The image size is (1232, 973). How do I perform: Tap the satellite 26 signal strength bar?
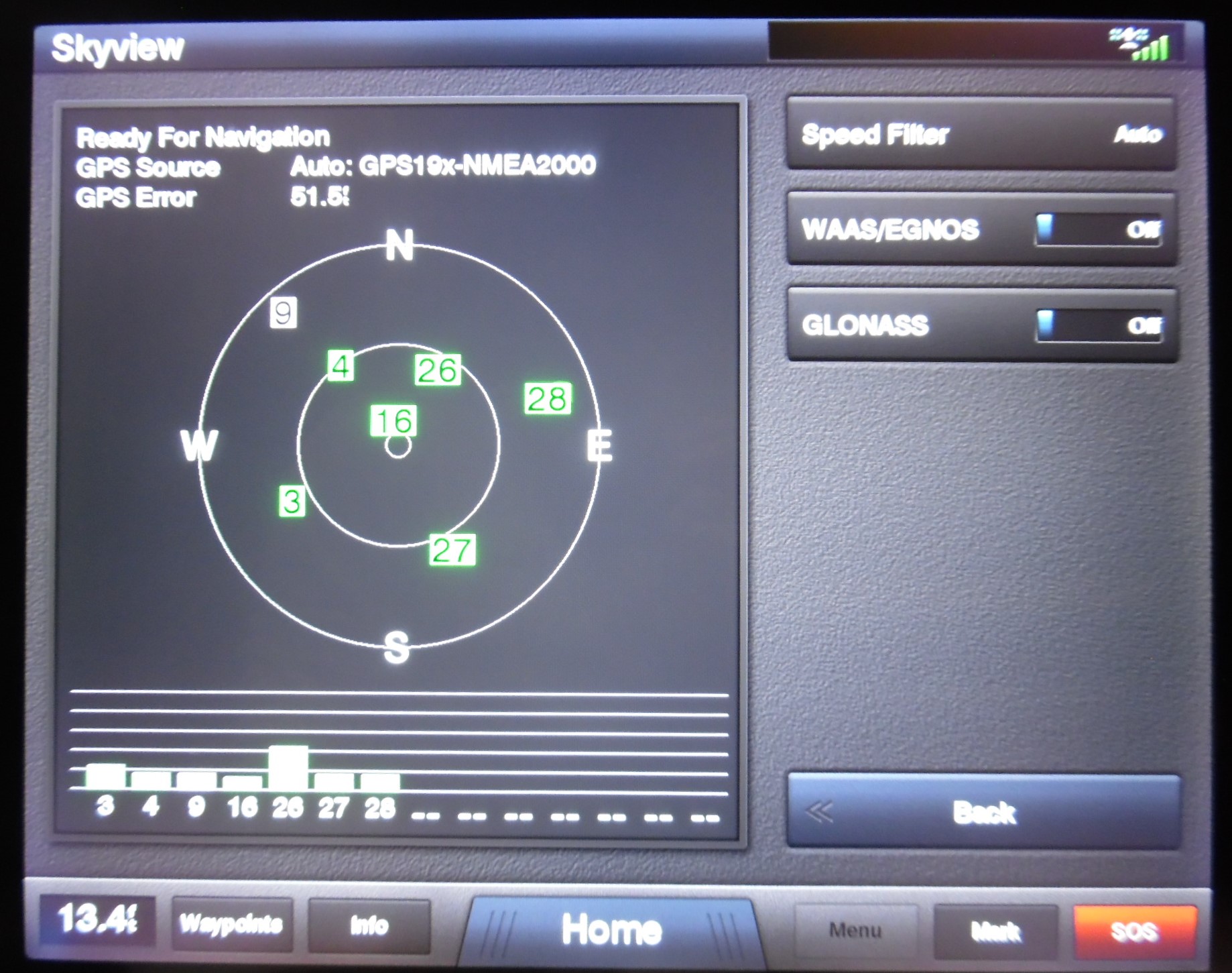pos(288,768)
